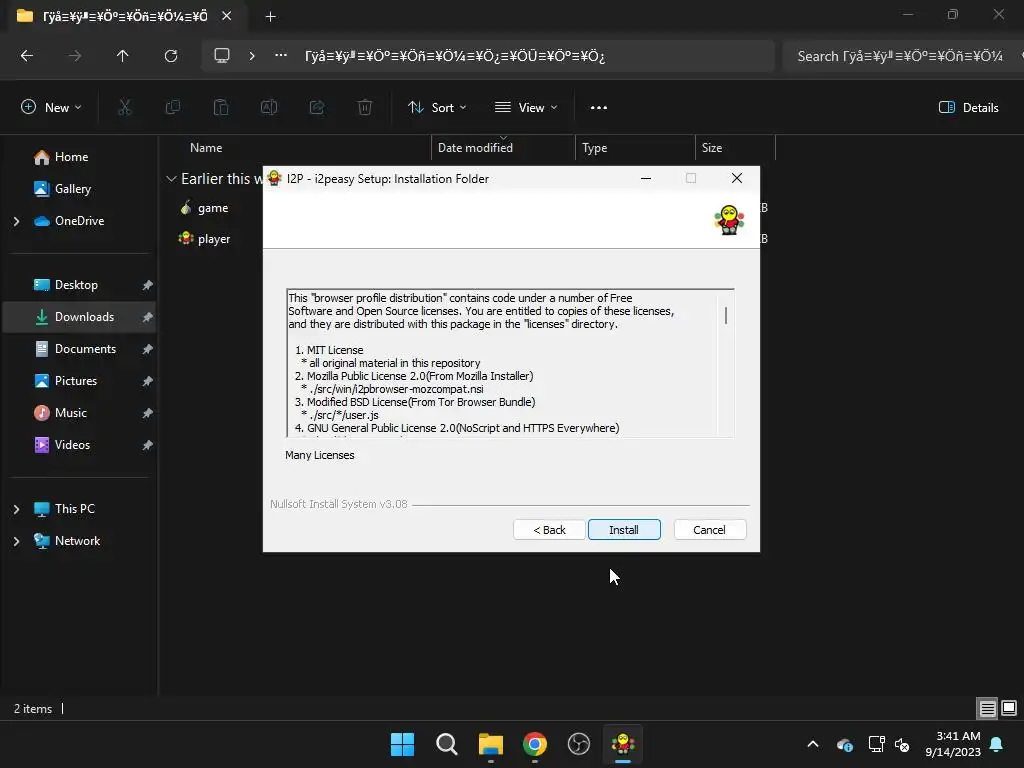Click the Delete trash icon

pyautogui.click(x=365, y=108)
